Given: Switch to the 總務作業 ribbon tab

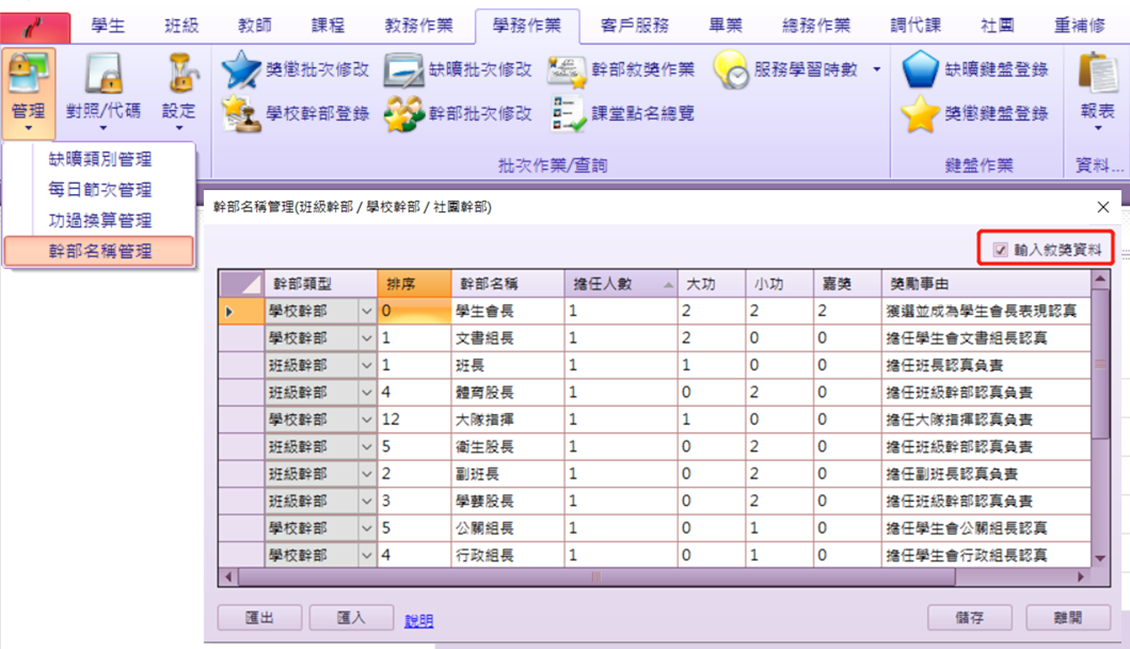Looking at the screenshot, I should point(817,26).
